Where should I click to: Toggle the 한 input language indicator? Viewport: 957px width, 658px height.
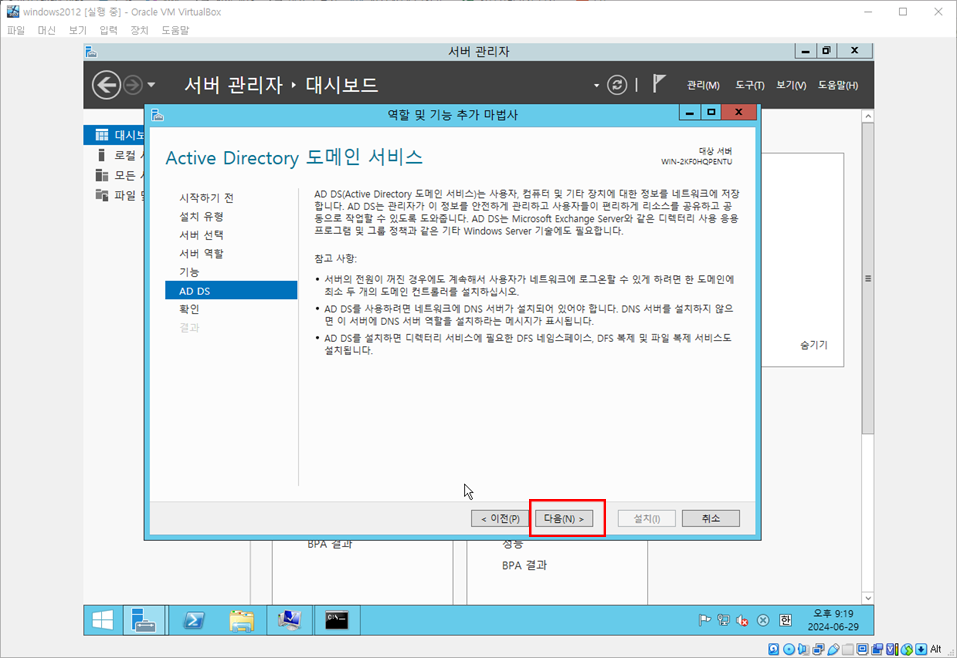tap(785, 620)
